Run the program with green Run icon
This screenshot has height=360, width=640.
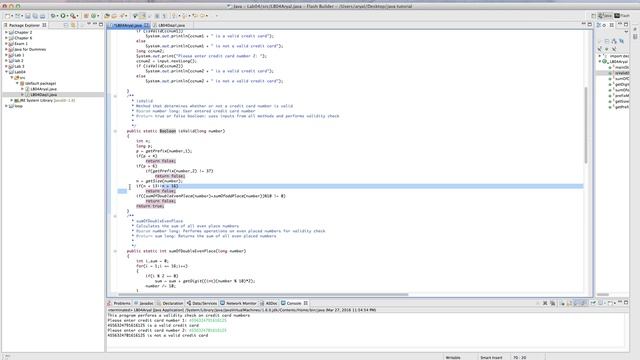[x=63, y=16]
